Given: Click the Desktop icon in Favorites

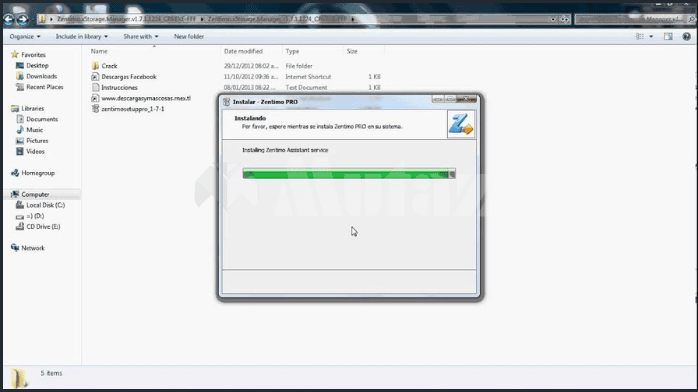Looking at the screenshot, I should (20, 65).
